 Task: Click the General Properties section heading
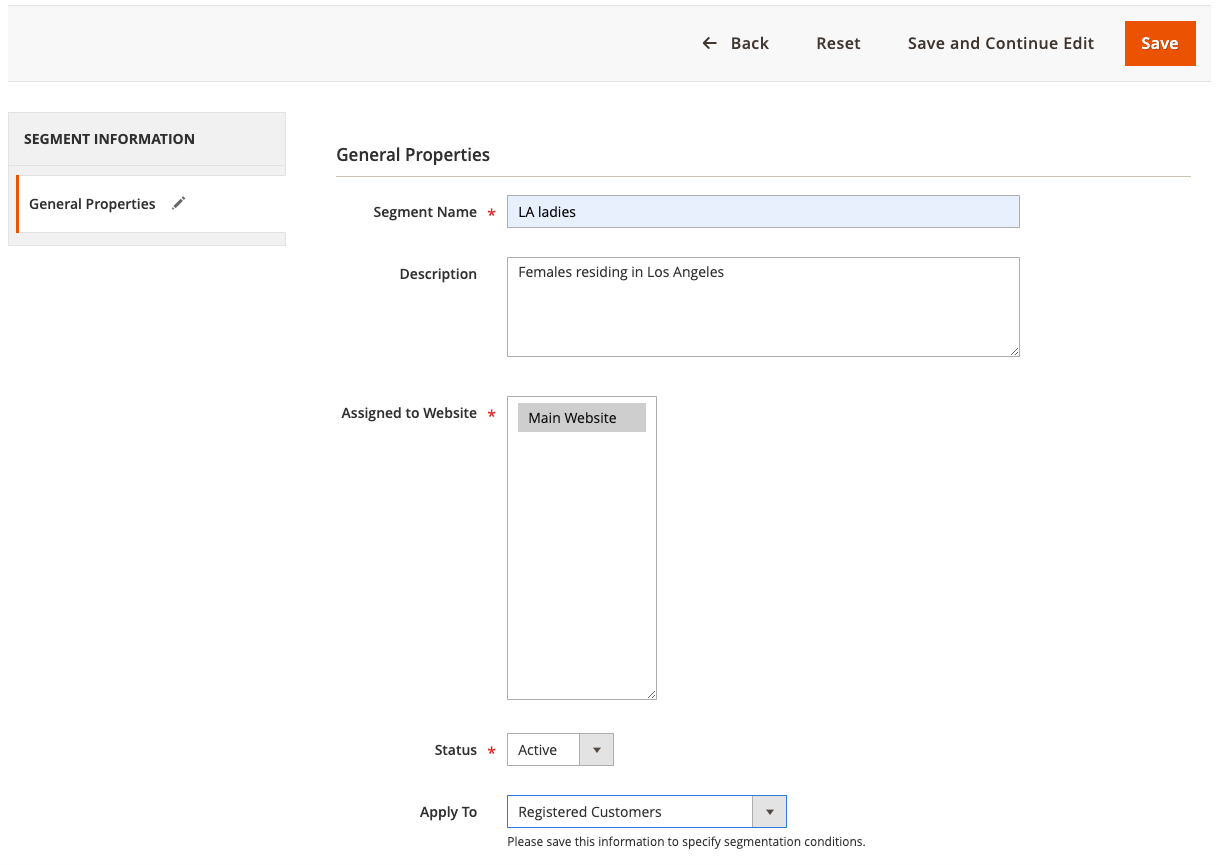tap(413, 155)
